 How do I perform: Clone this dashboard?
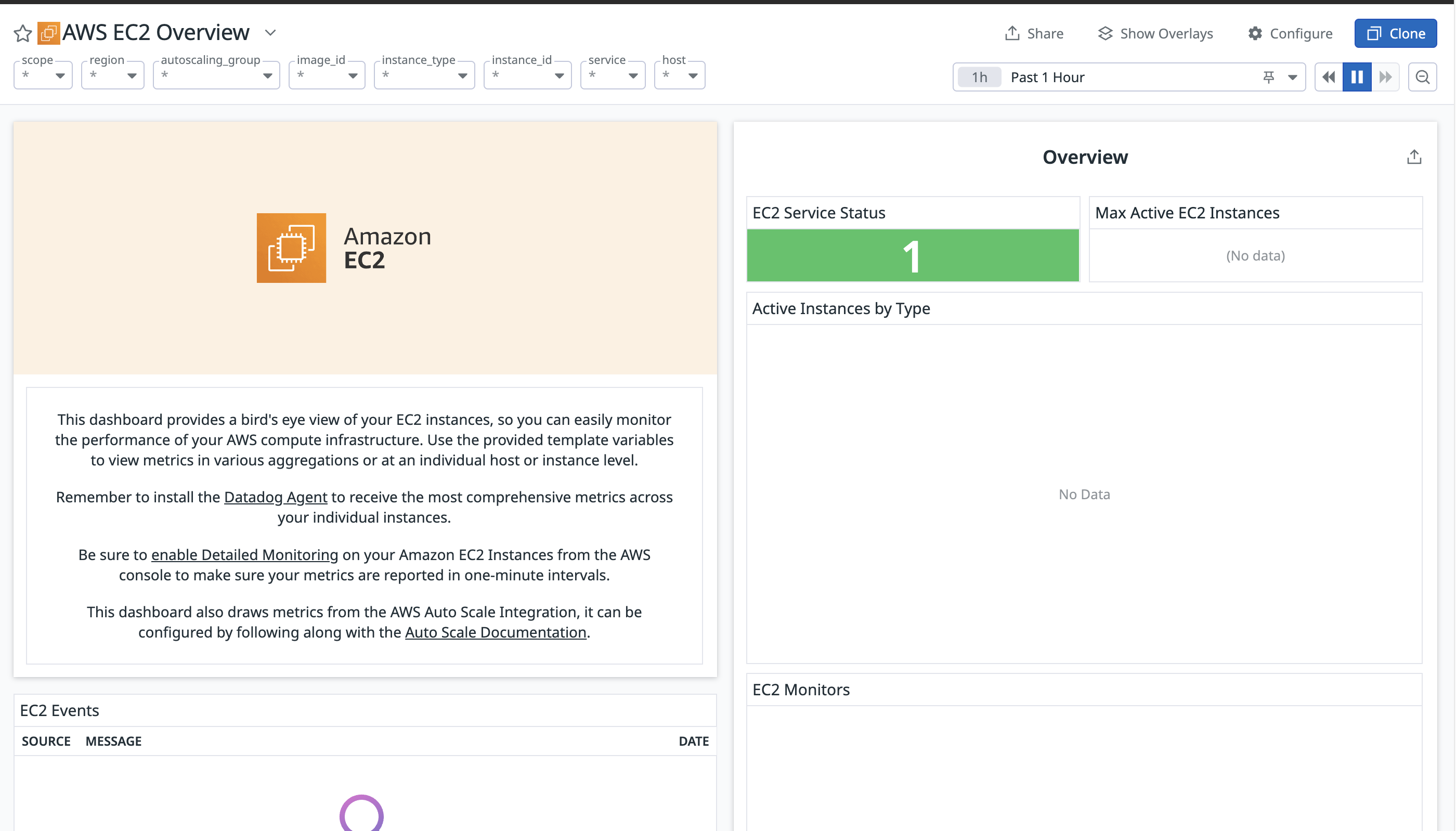point(1396,33)
